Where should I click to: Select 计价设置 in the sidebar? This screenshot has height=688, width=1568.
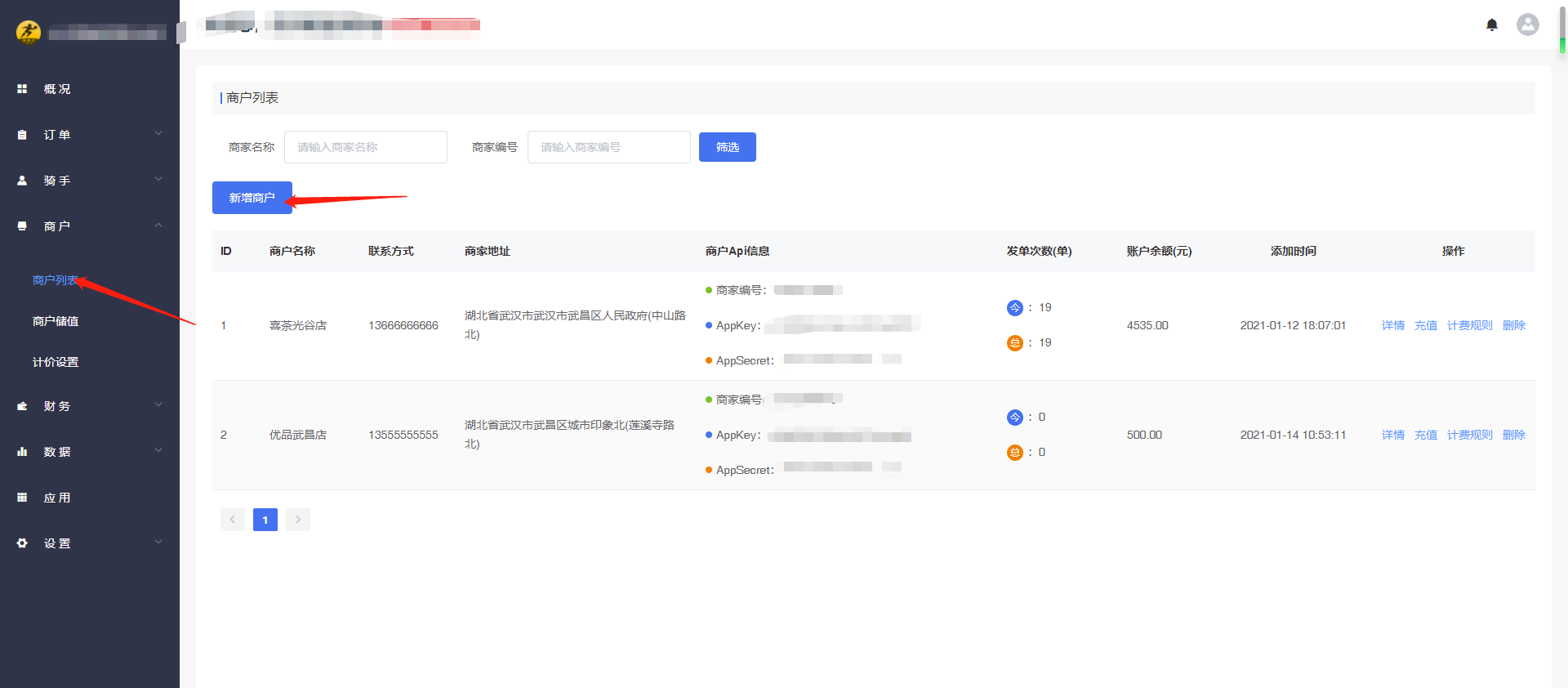pyautogui.click(x=56, y=362)
